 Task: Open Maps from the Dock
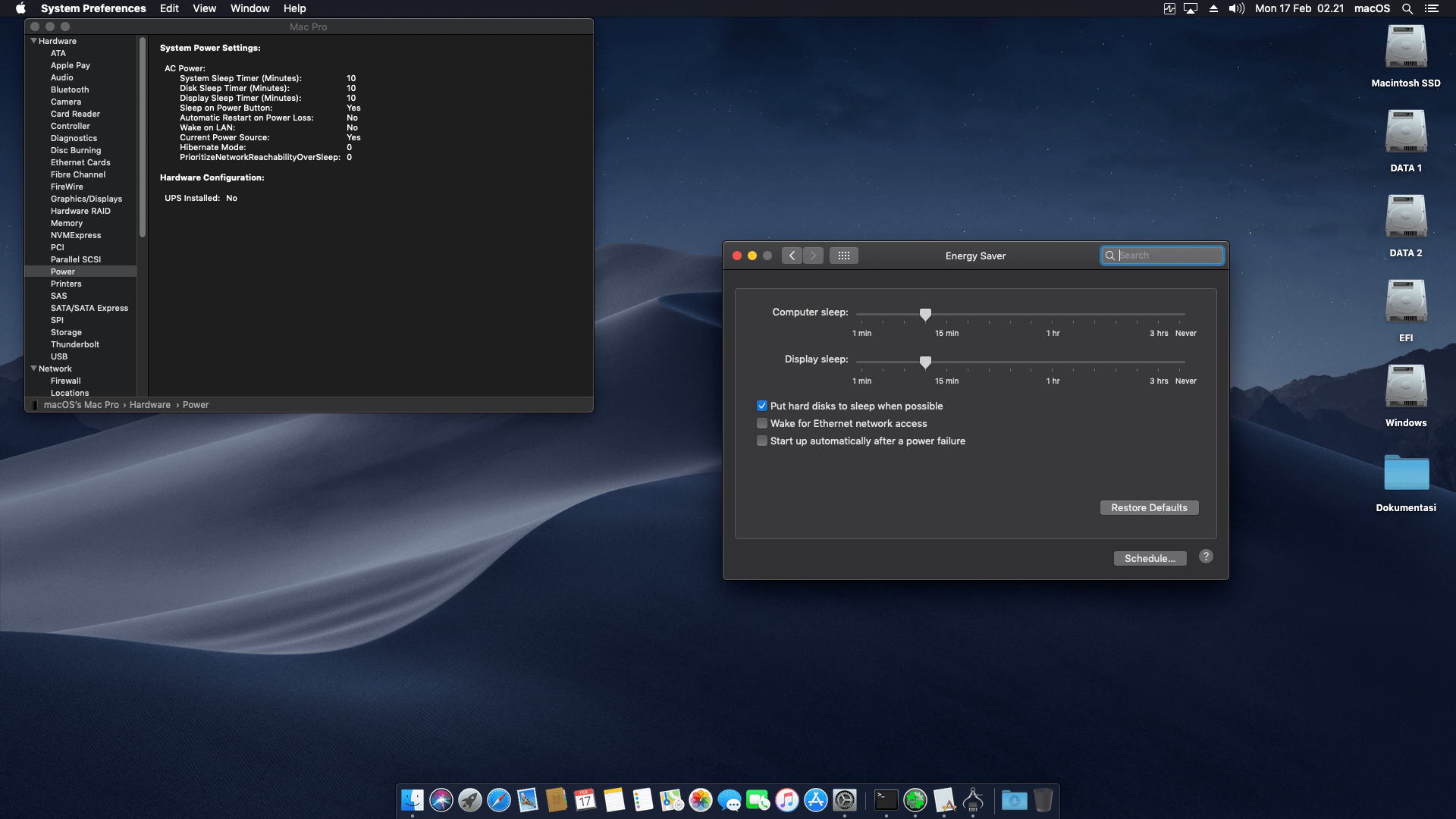pos(671,800)
